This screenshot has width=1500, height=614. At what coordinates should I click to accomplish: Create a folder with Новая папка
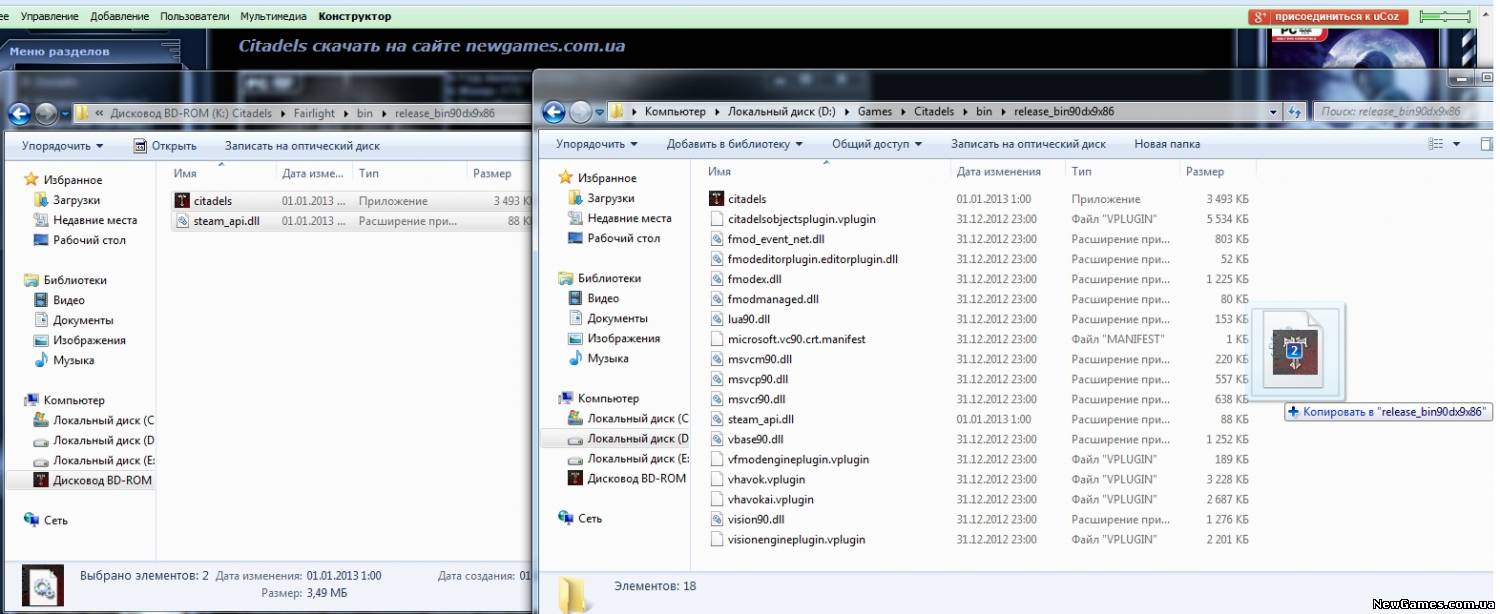tap(1167, 144)
